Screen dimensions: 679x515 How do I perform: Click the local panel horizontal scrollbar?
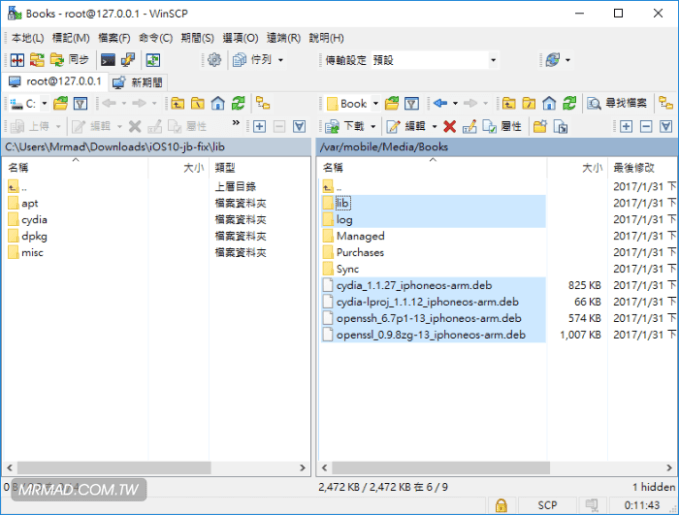(x=114, y=468)
